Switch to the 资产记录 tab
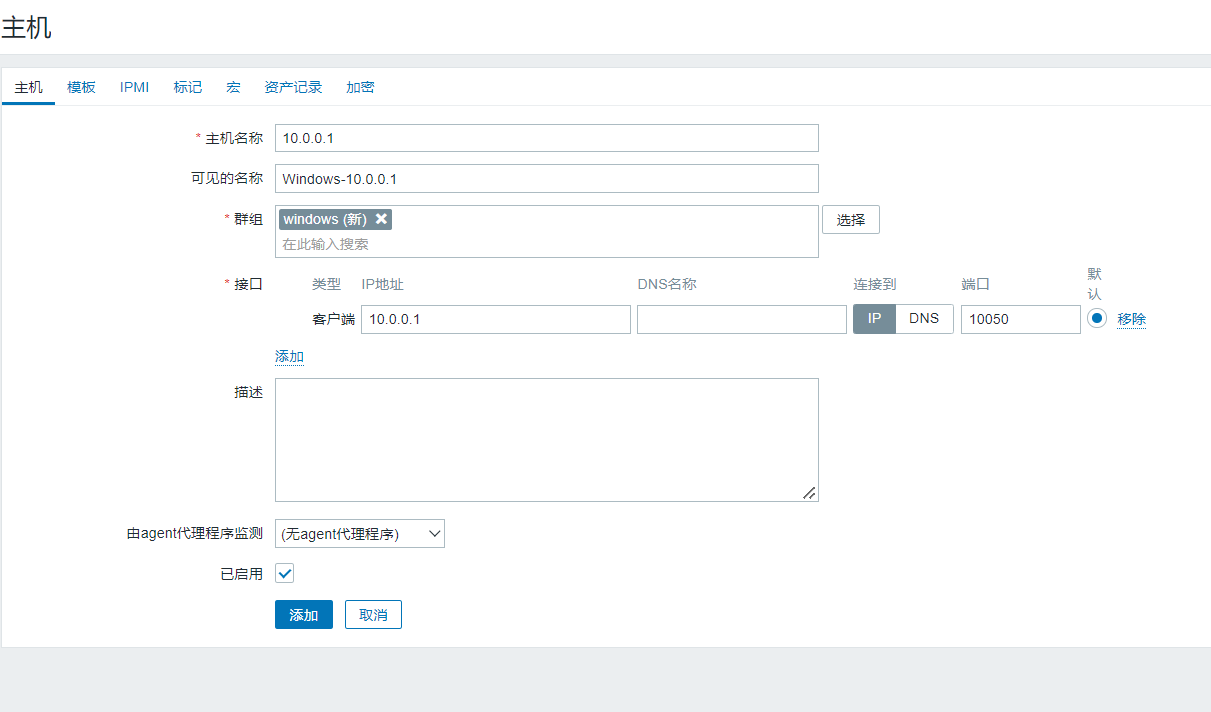Screen dimensions: 1211x712 pos(293,87)
